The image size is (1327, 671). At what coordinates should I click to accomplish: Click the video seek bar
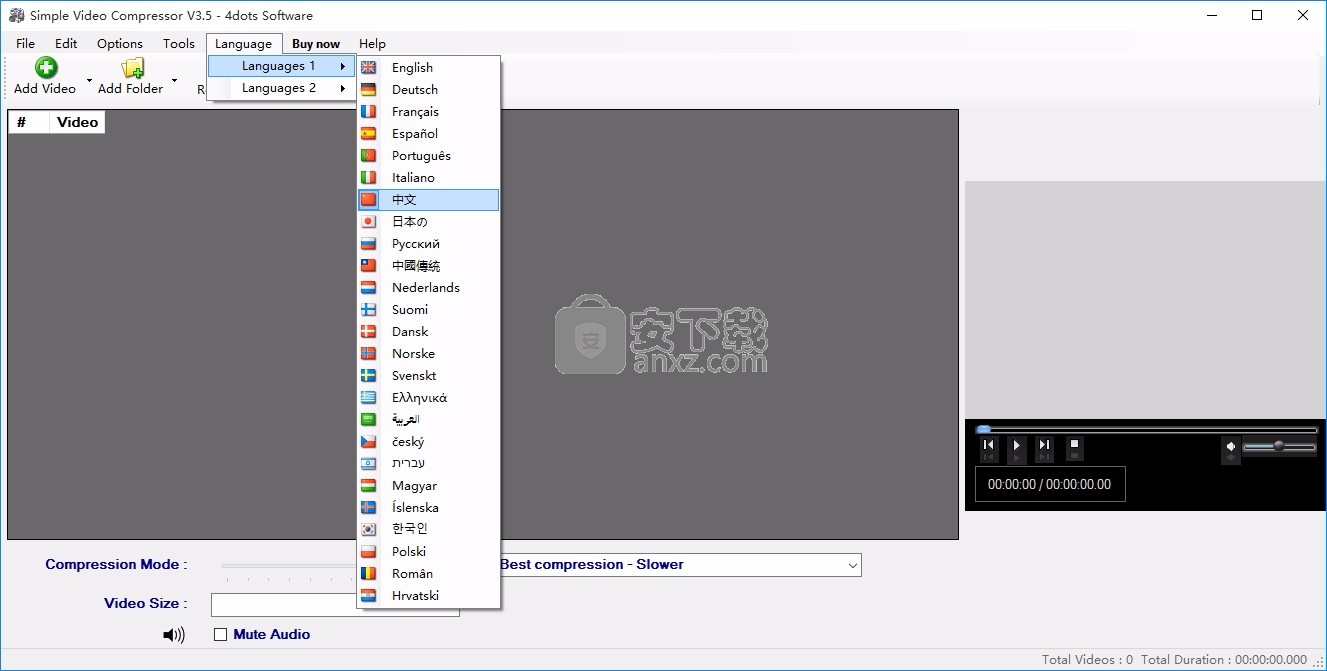tap(1146, 429)
